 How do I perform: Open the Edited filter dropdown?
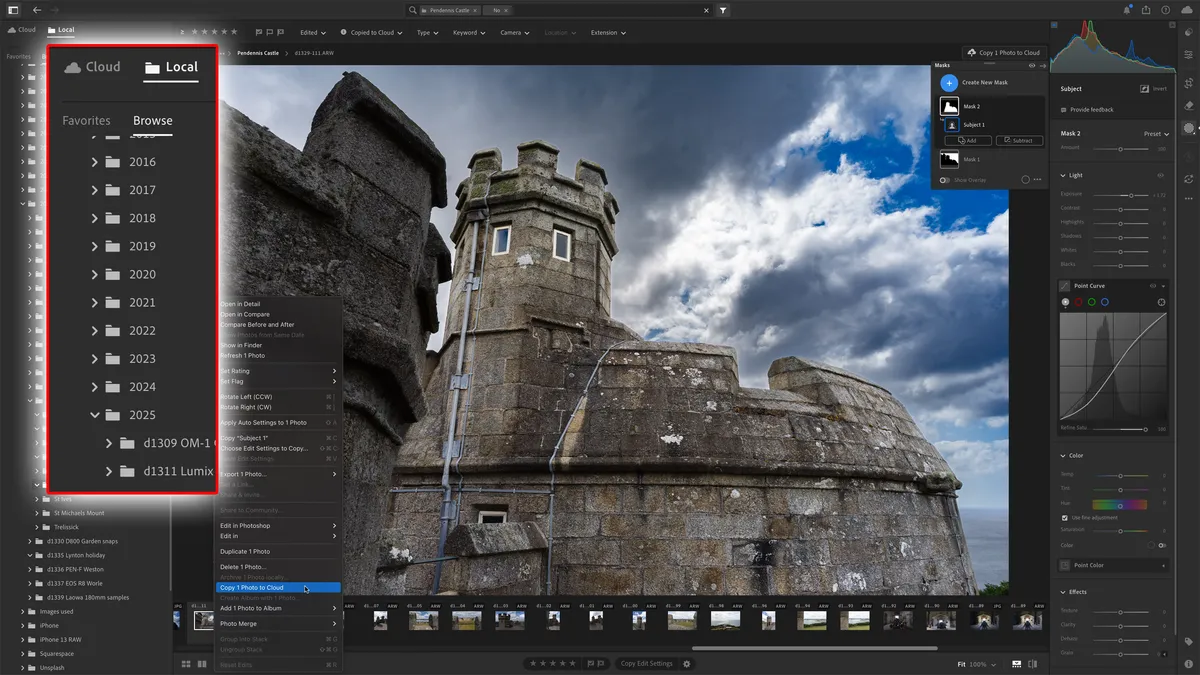312,32
